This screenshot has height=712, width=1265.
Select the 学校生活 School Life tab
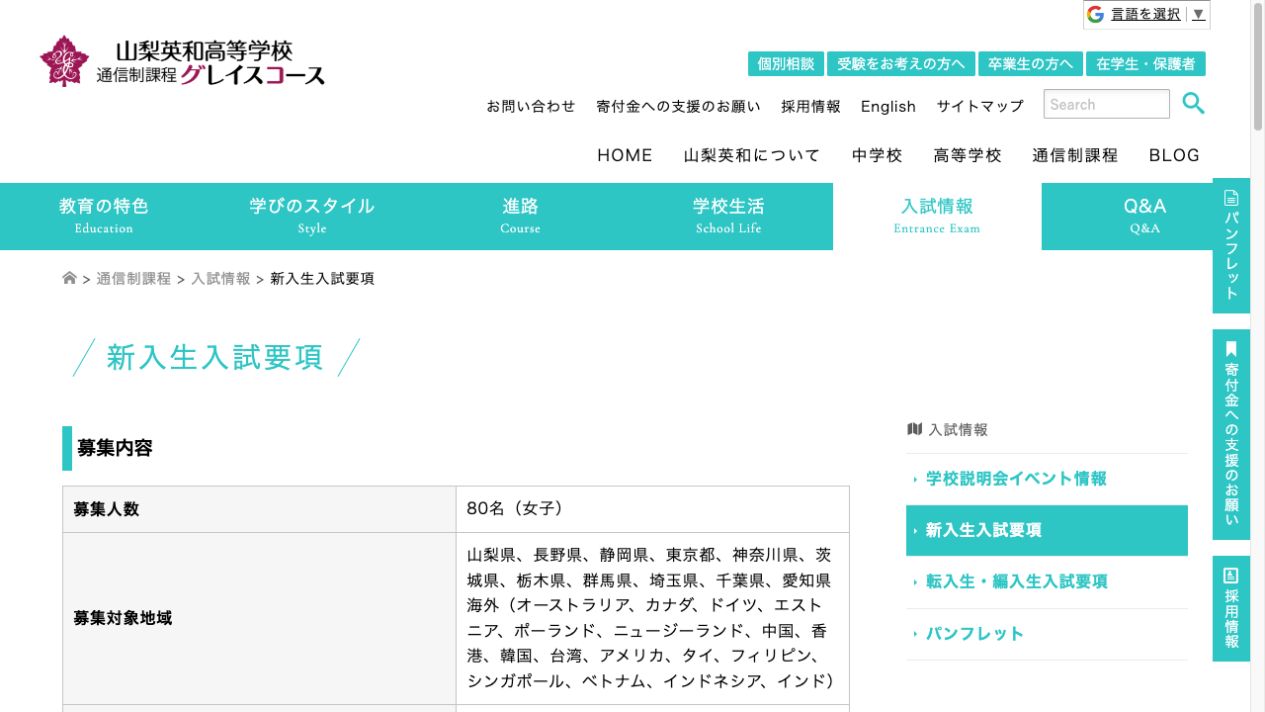[x=728, y=216]
